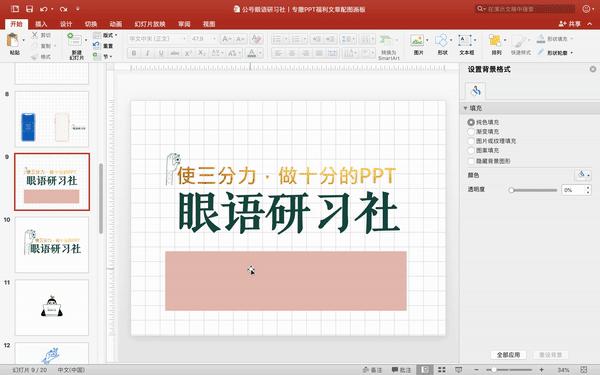Image resolution: width=600 pixels, height=375 pixels.
Task: Open the font name combo box
Action: click(x=157, y=39)
